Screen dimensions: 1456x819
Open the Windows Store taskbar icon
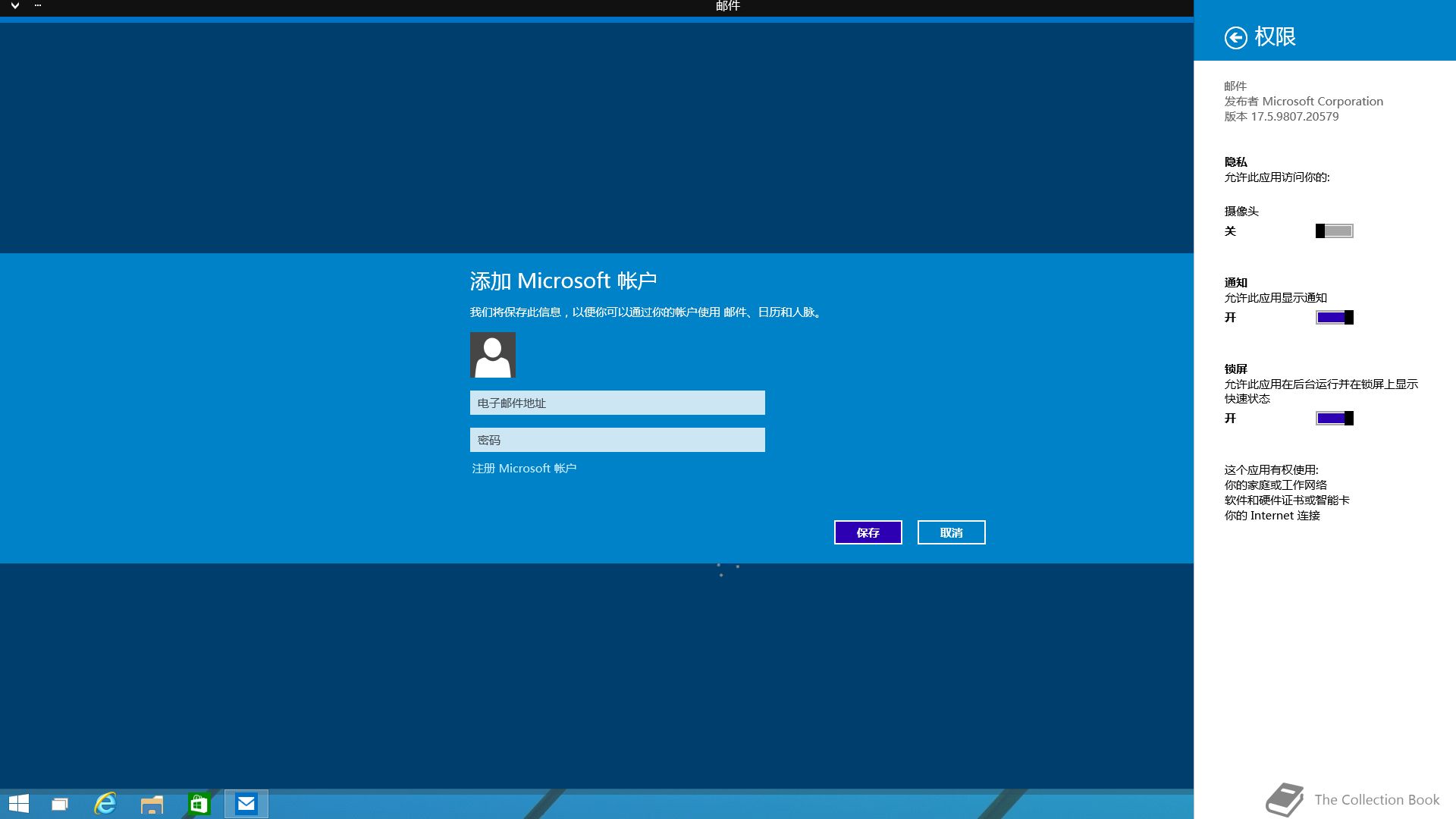pyautogui.click(x=199, y=804)
